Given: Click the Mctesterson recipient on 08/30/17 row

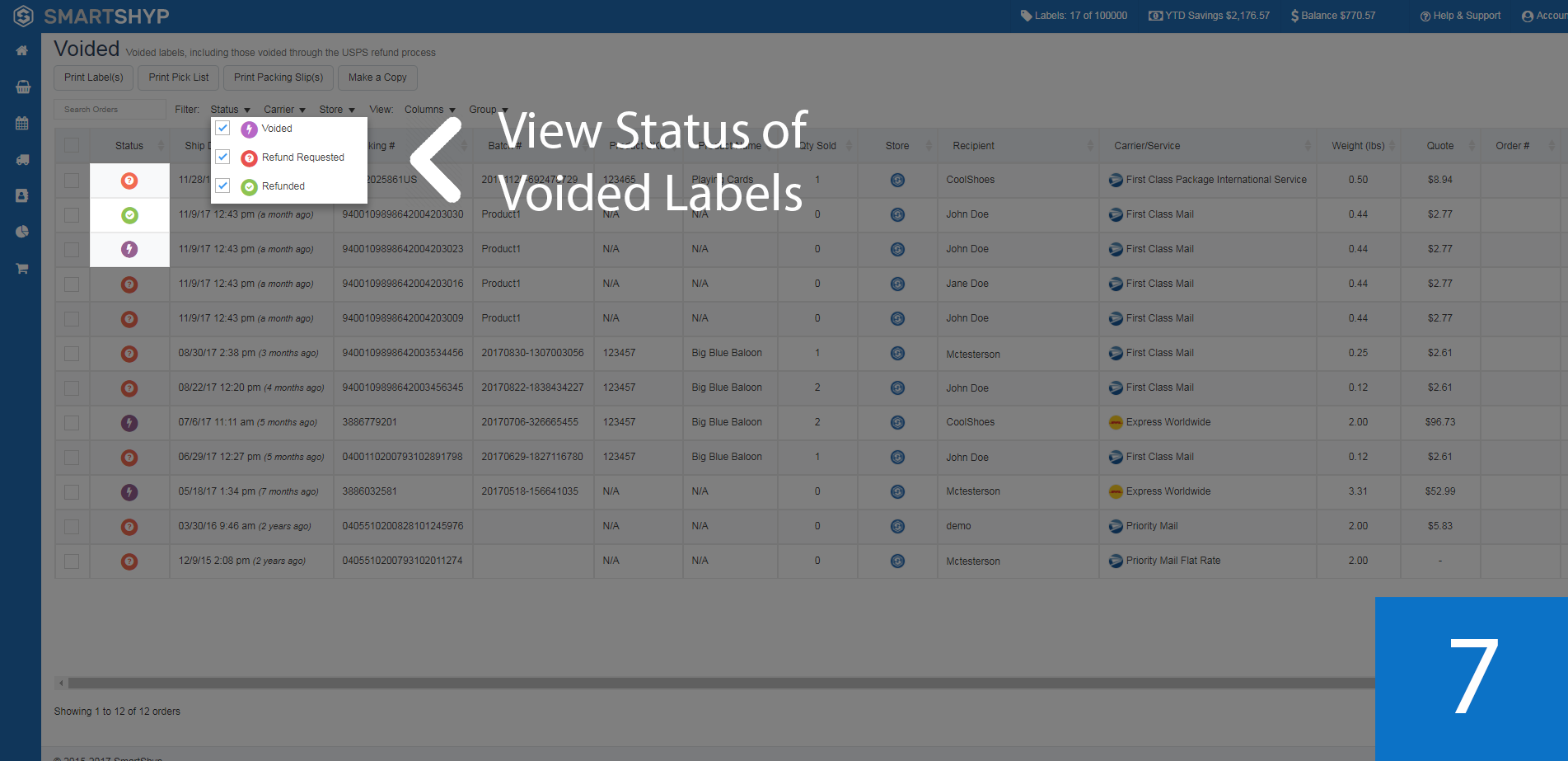Looking at the screenshot, I should point(973,355).
